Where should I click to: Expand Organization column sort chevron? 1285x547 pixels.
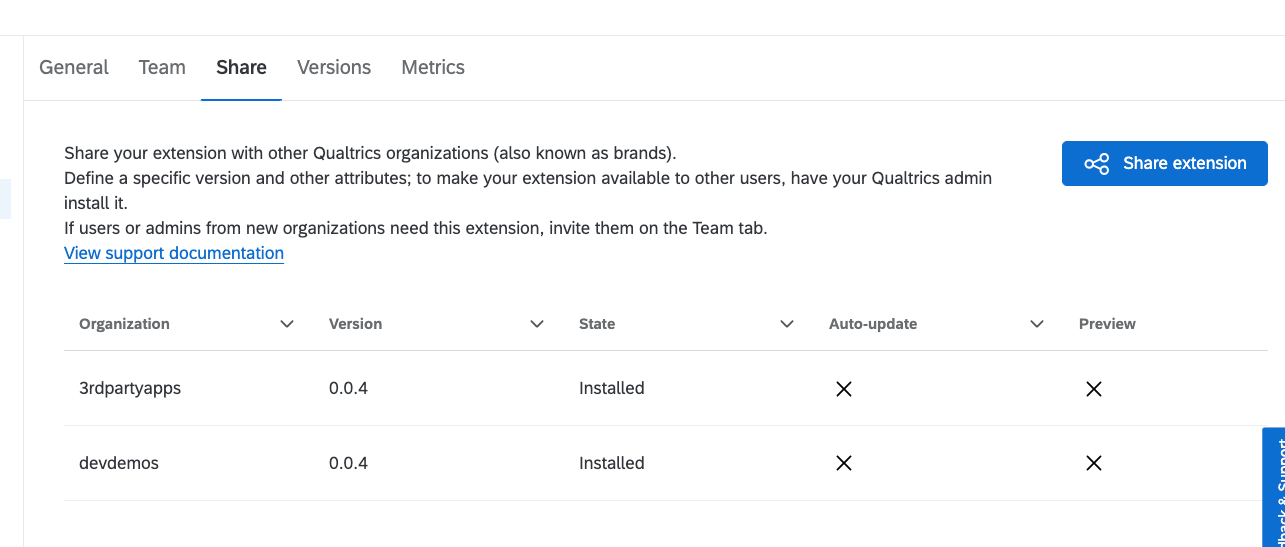click(287, 324)
